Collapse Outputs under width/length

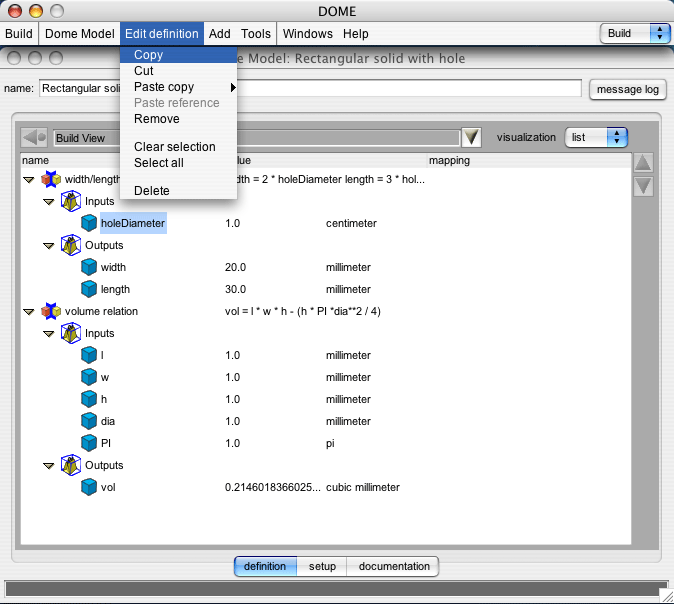coord(49,246)
